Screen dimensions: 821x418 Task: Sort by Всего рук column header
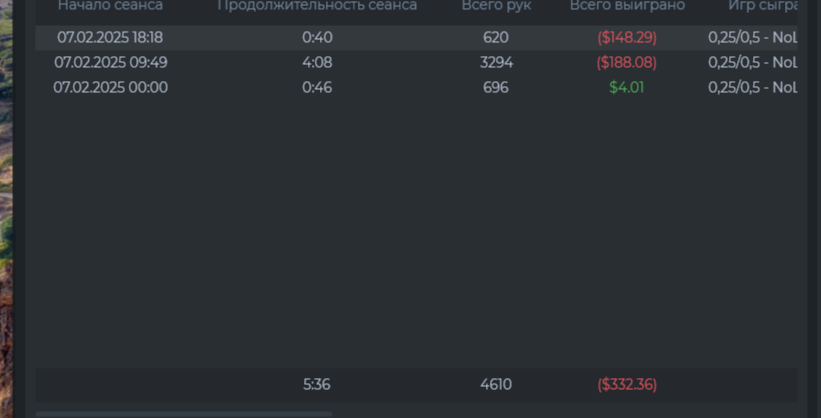(x=496, y=6)
